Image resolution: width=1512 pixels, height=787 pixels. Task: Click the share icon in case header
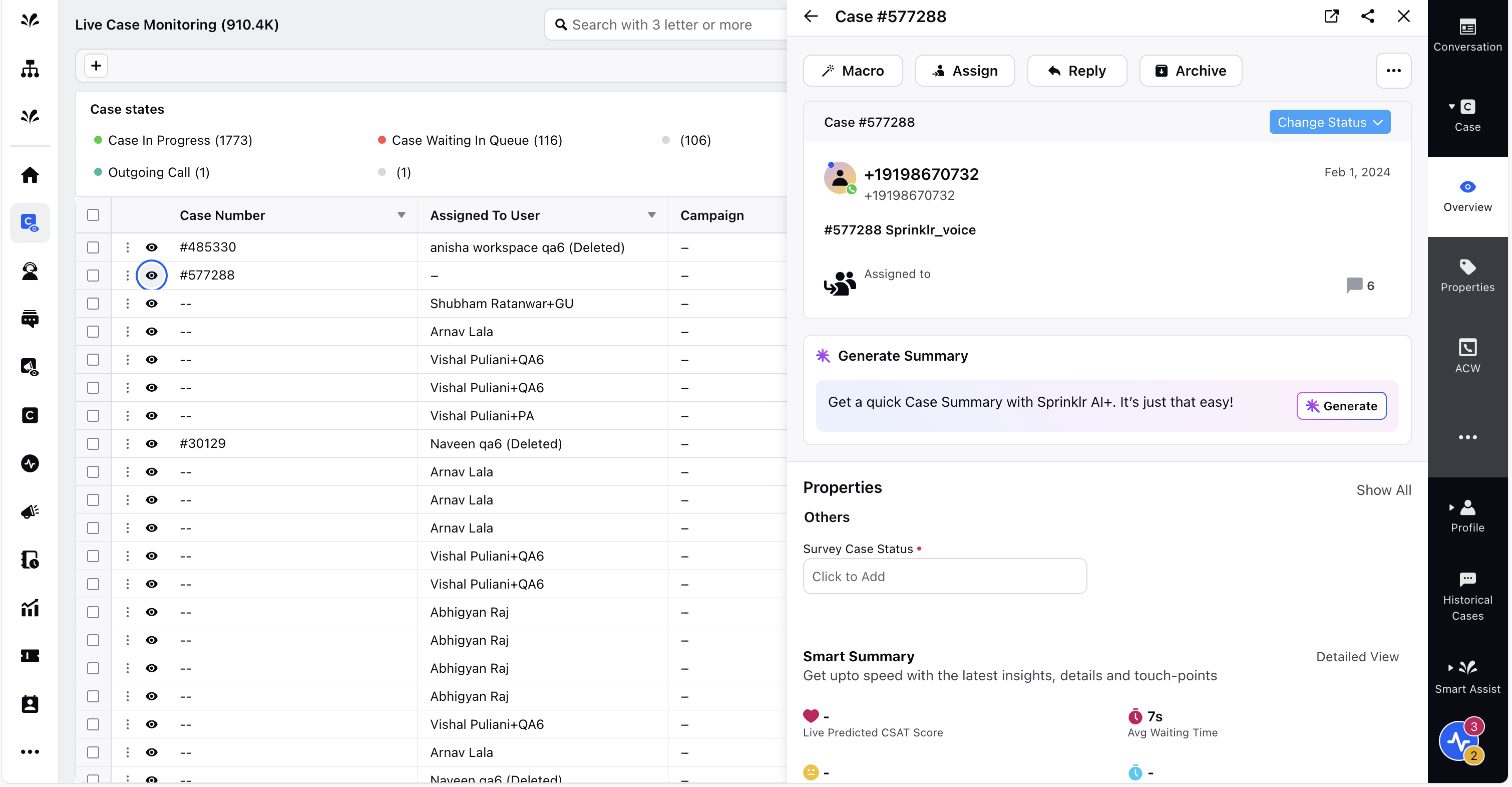(x=1368, y=16)
